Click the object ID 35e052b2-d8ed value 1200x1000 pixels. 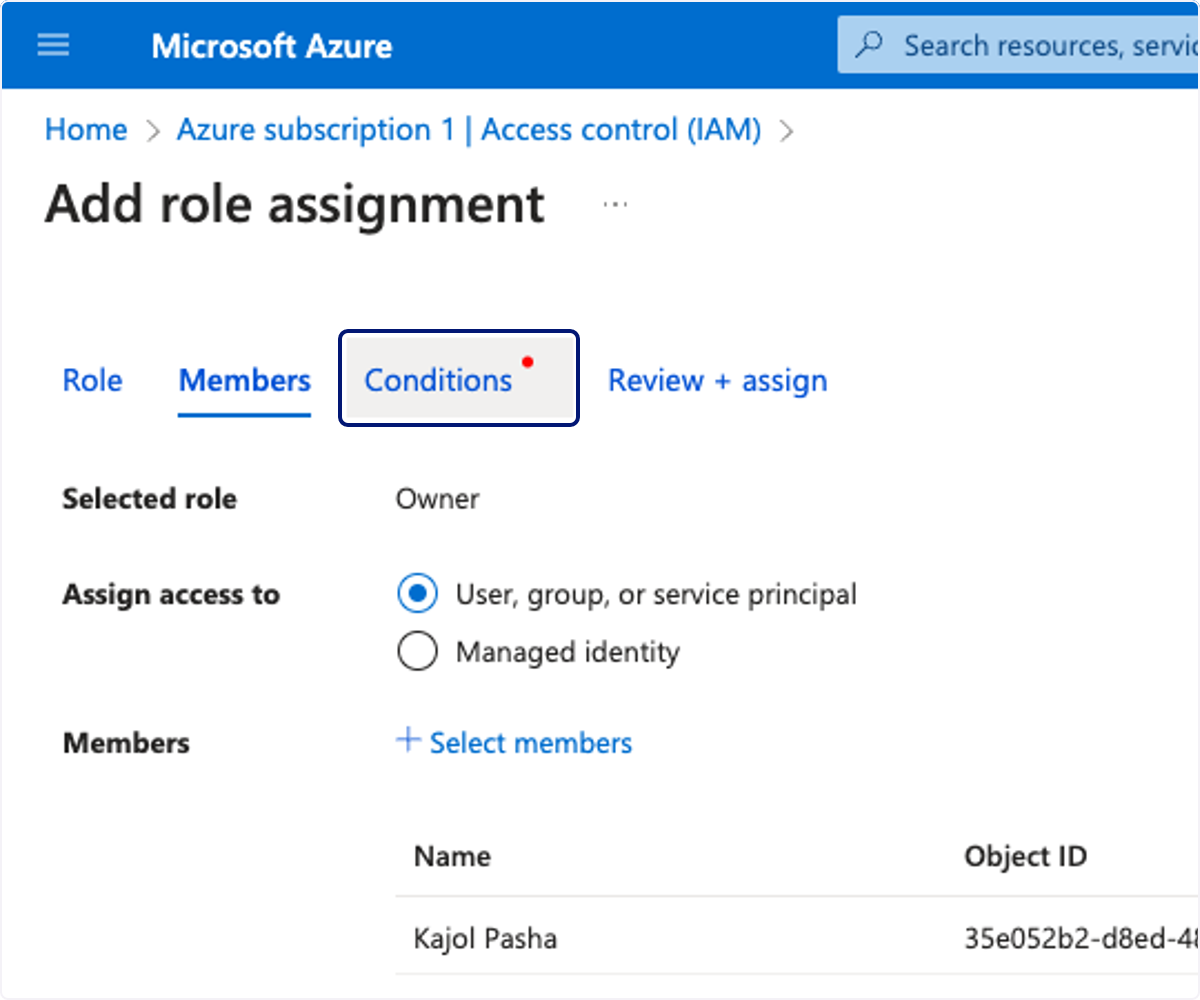click(1080, 938)
